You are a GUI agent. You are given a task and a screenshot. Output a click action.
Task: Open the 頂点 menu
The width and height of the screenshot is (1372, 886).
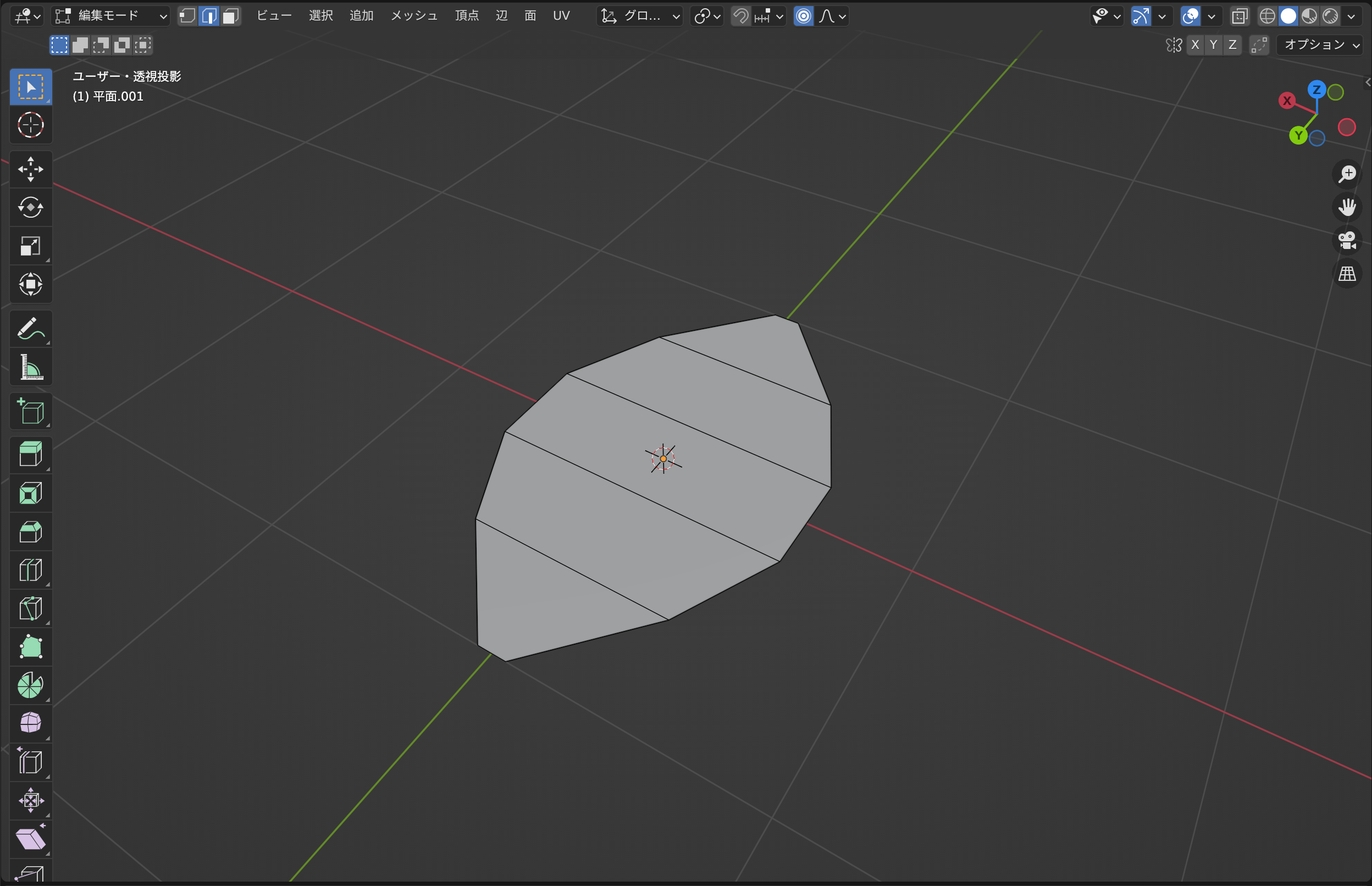tap(467, 16)
